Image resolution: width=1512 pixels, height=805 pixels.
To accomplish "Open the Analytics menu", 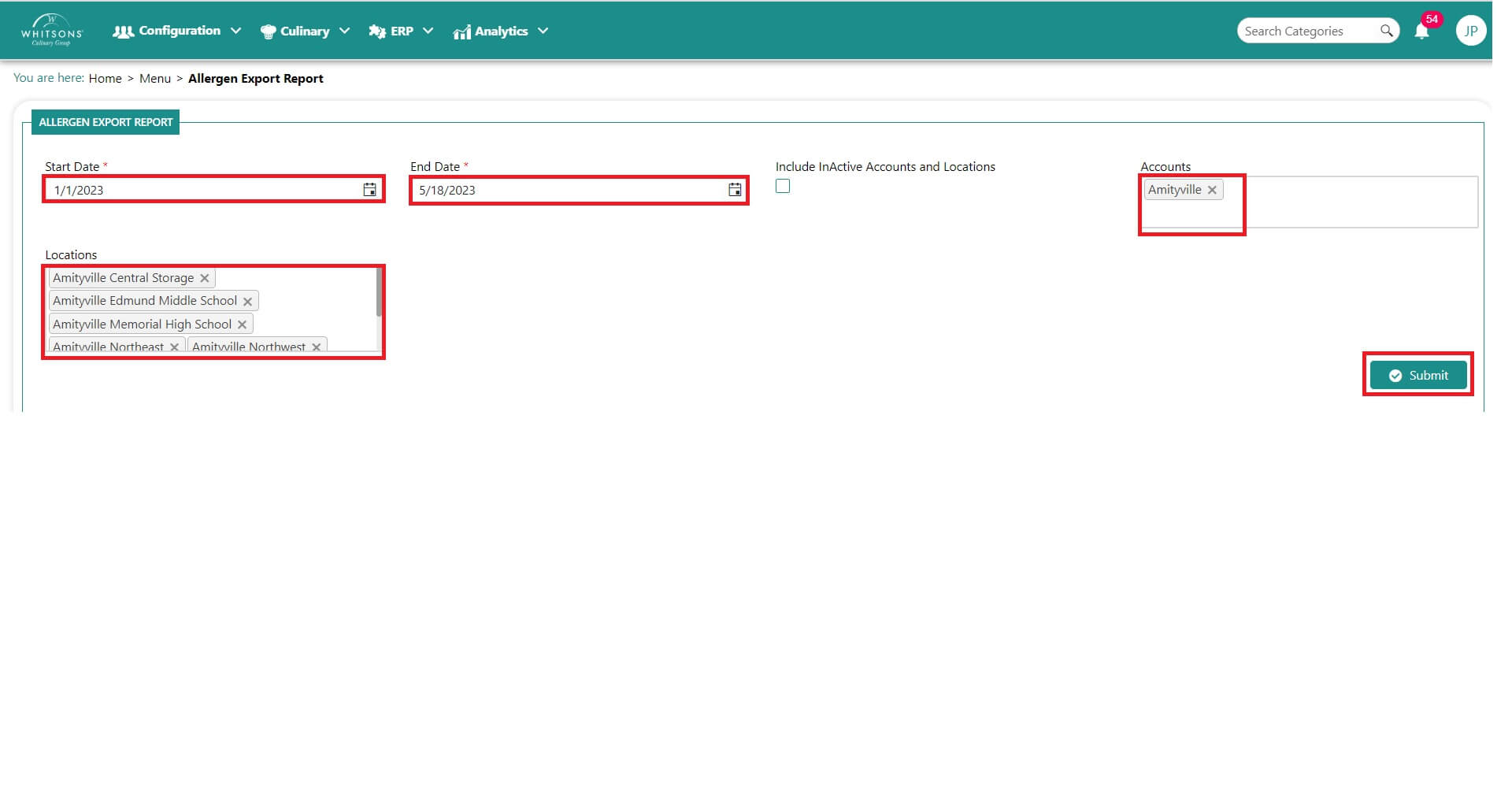I will [501, 31].
